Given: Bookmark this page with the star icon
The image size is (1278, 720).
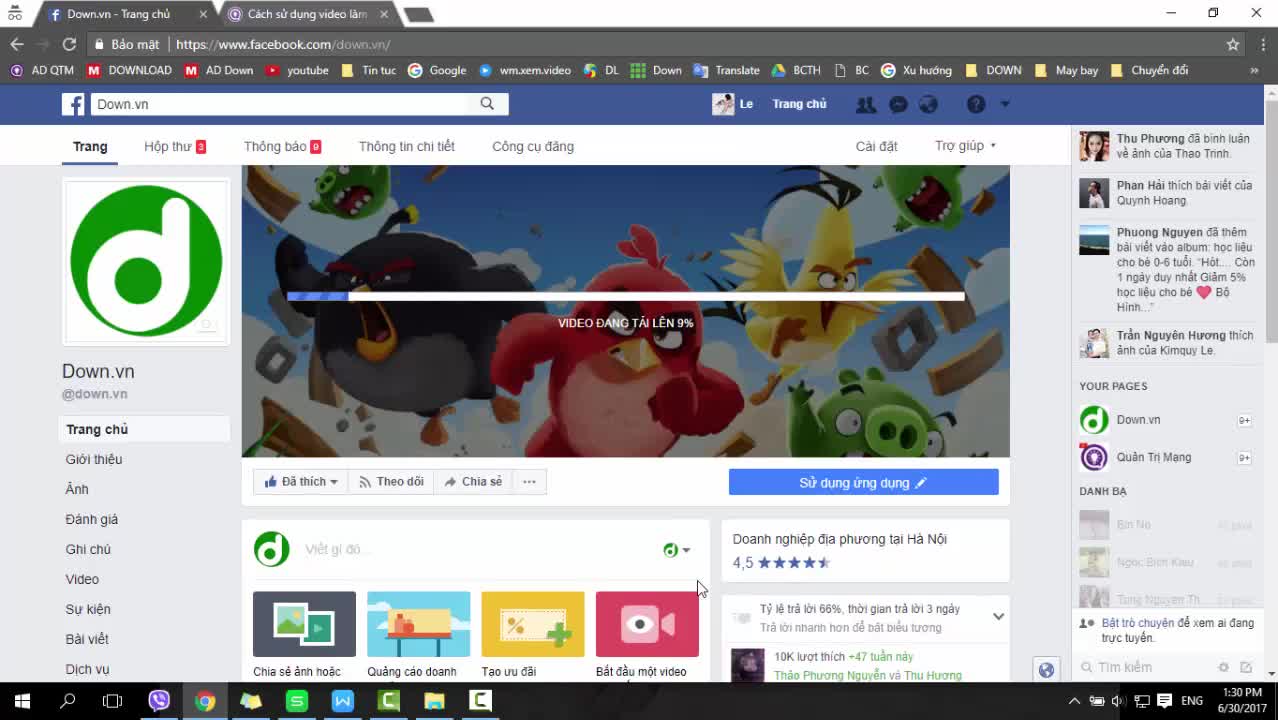Looking at the screenshot, I should 1233,44.
